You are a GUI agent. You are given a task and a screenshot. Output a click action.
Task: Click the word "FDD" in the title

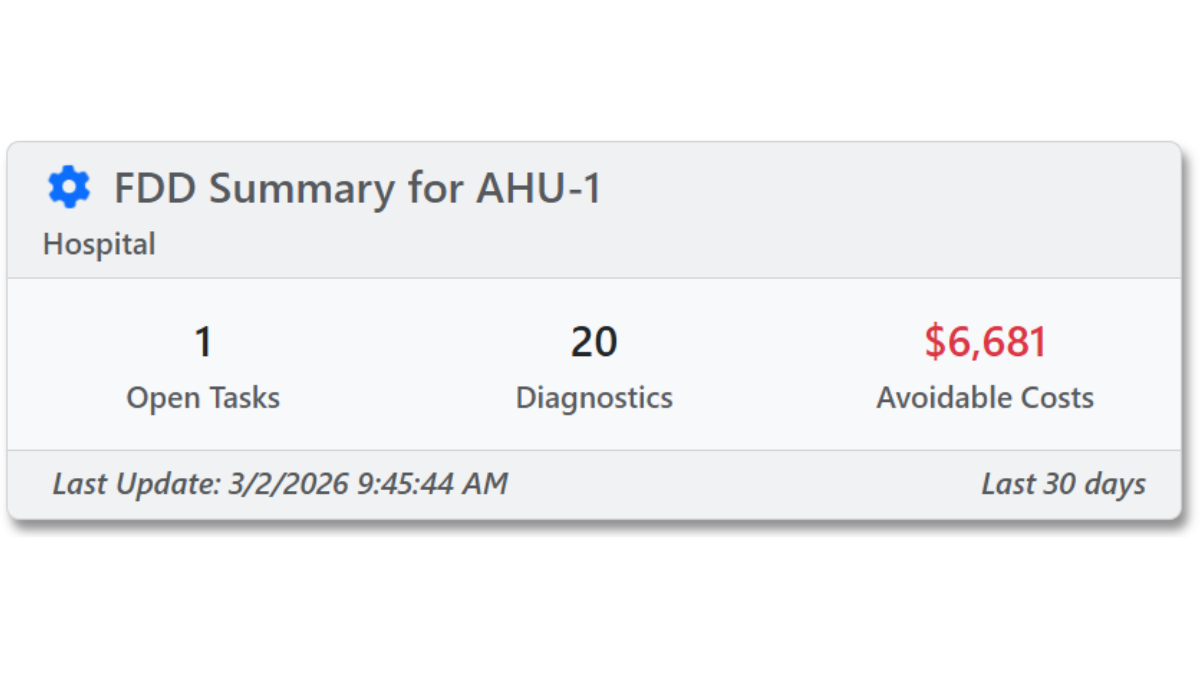(155, 188)
